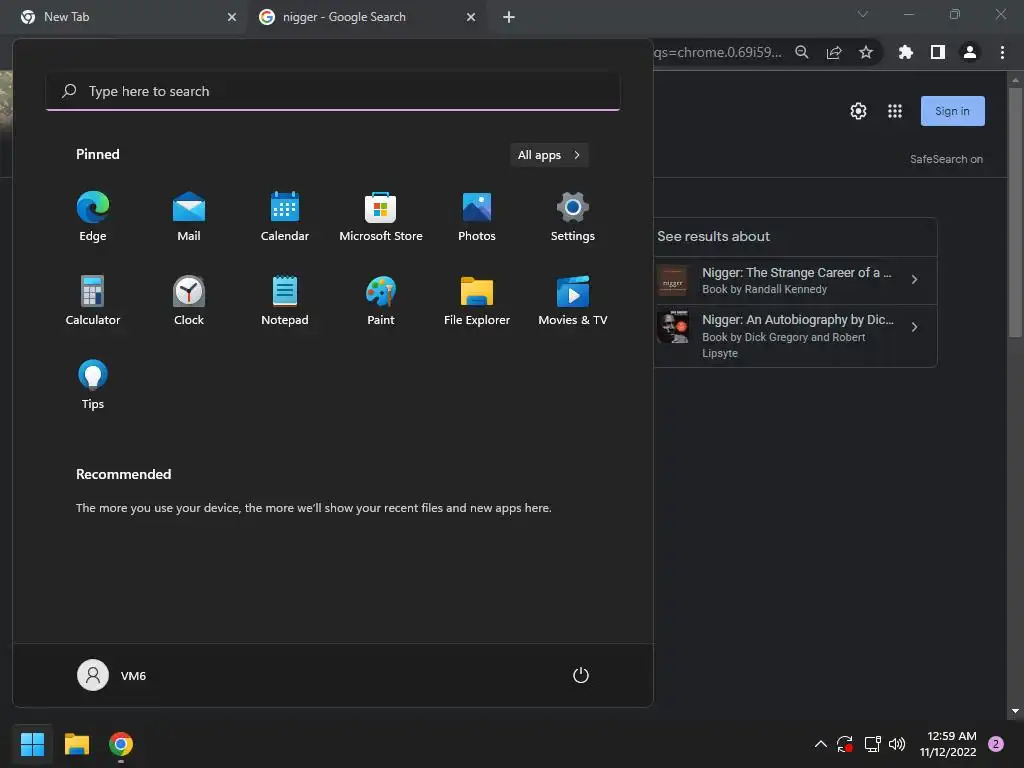Toggle the Chrome side panel
The height and width of the screenshot is (768, 1024).
pos(938,52)
